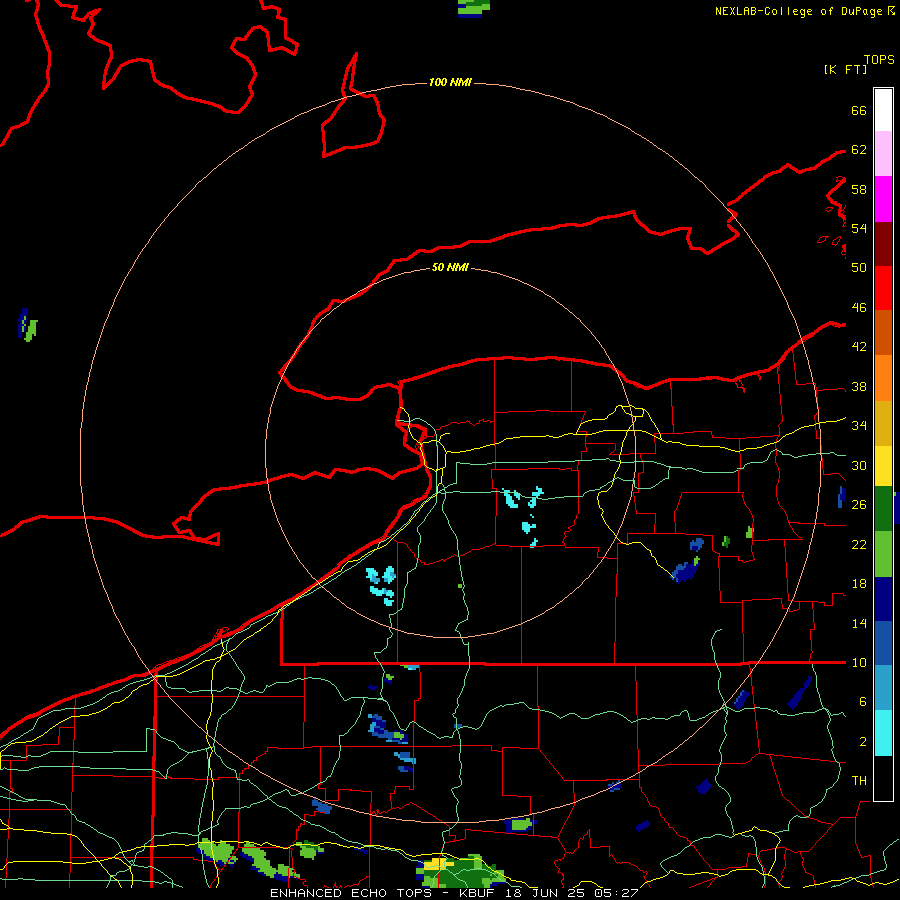Click the [K FT] units label
This screenshot has width=900, height=900.
[x=845, y=69]
